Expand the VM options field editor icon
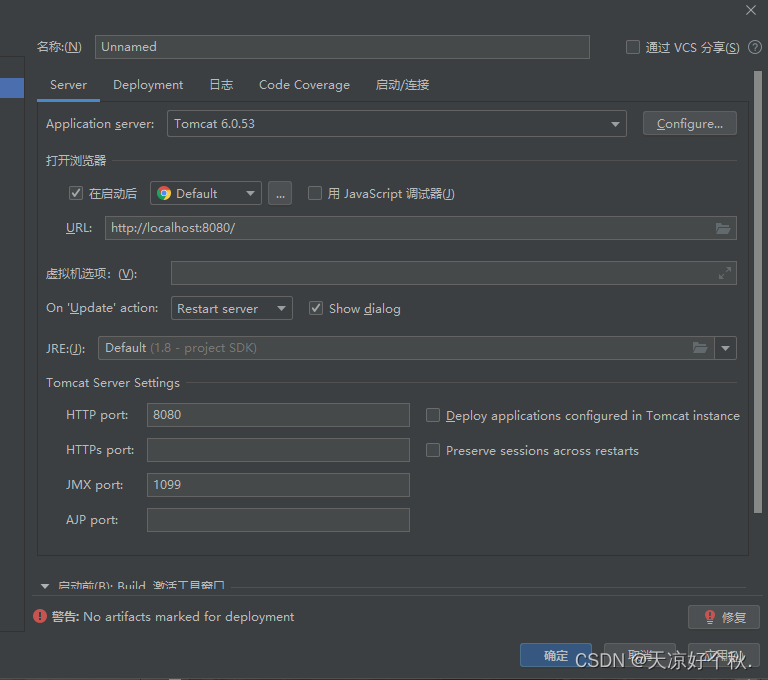 point(725,273)
